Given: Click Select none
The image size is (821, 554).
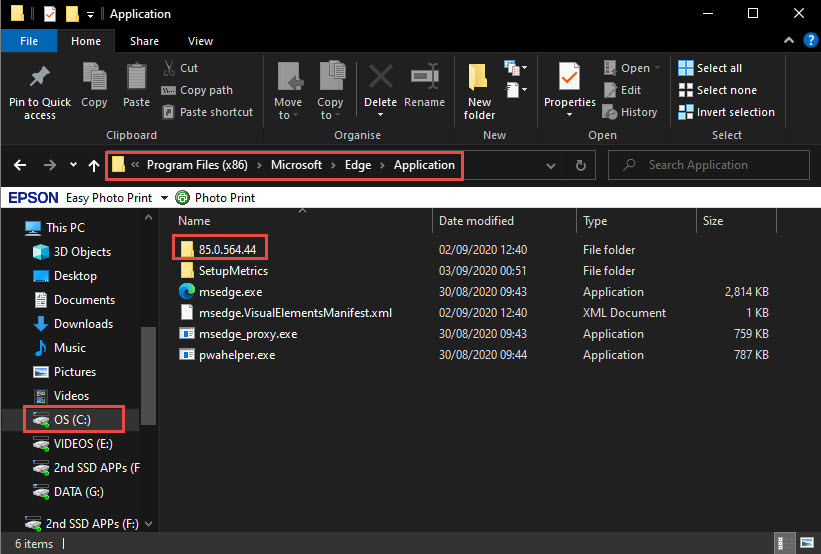Looking at the screenshot, I should [717, 90].
